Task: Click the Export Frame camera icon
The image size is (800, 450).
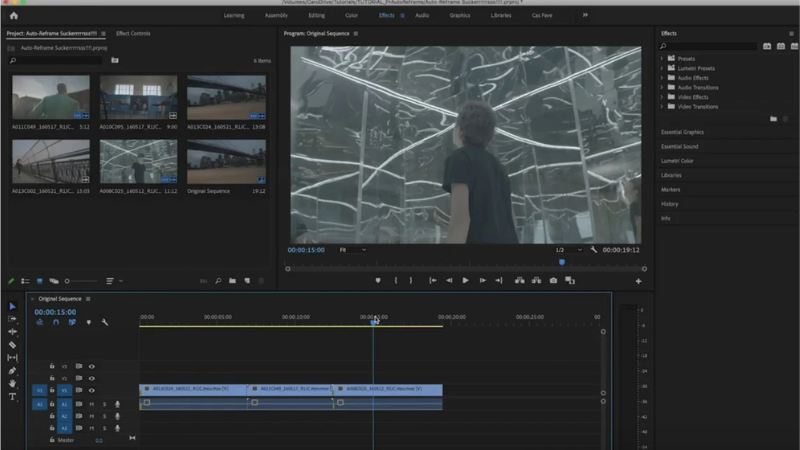Action: [x=553, y=281]
